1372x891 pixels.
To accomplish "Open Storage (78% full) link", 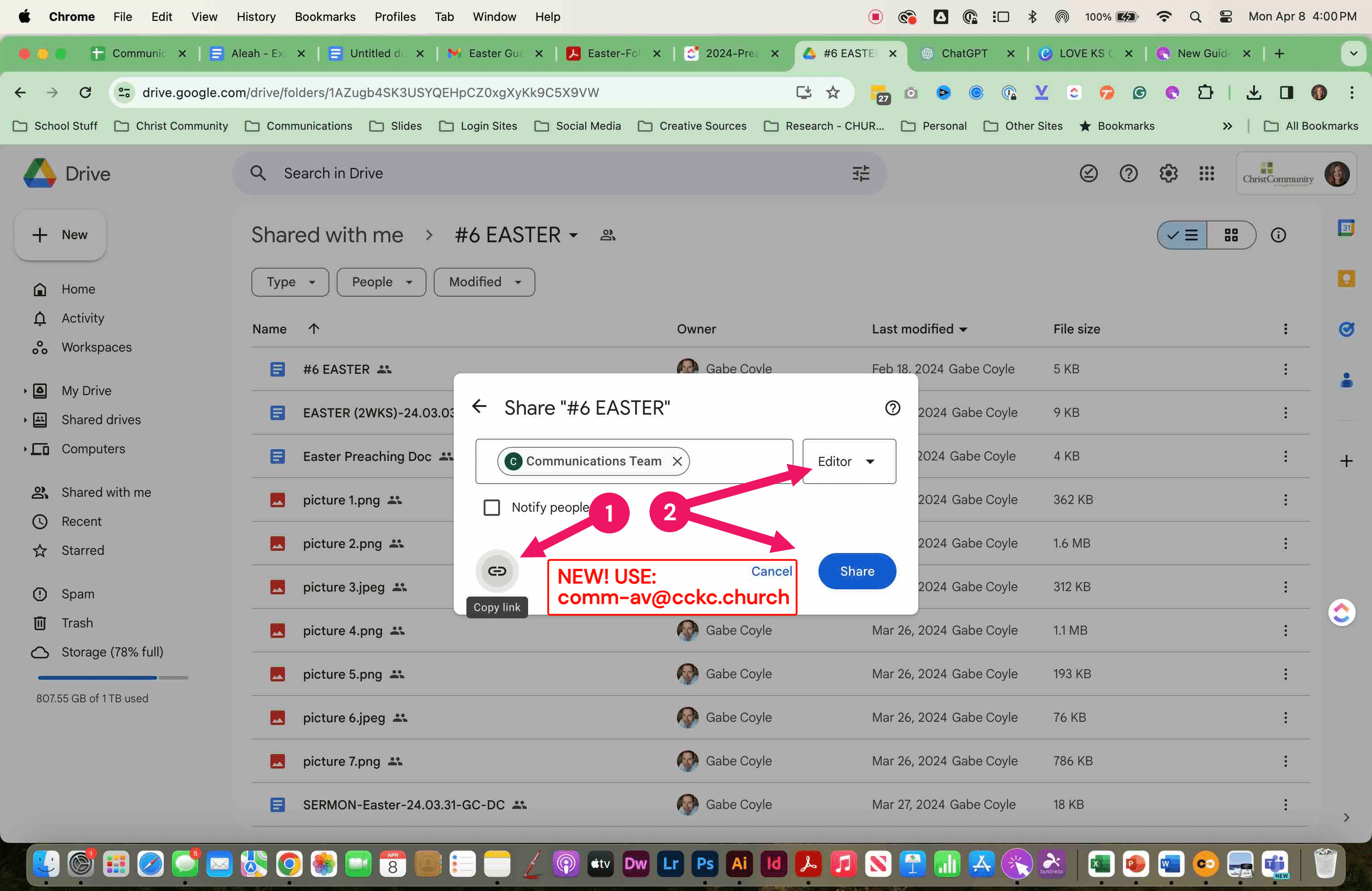I will point(112,652).
